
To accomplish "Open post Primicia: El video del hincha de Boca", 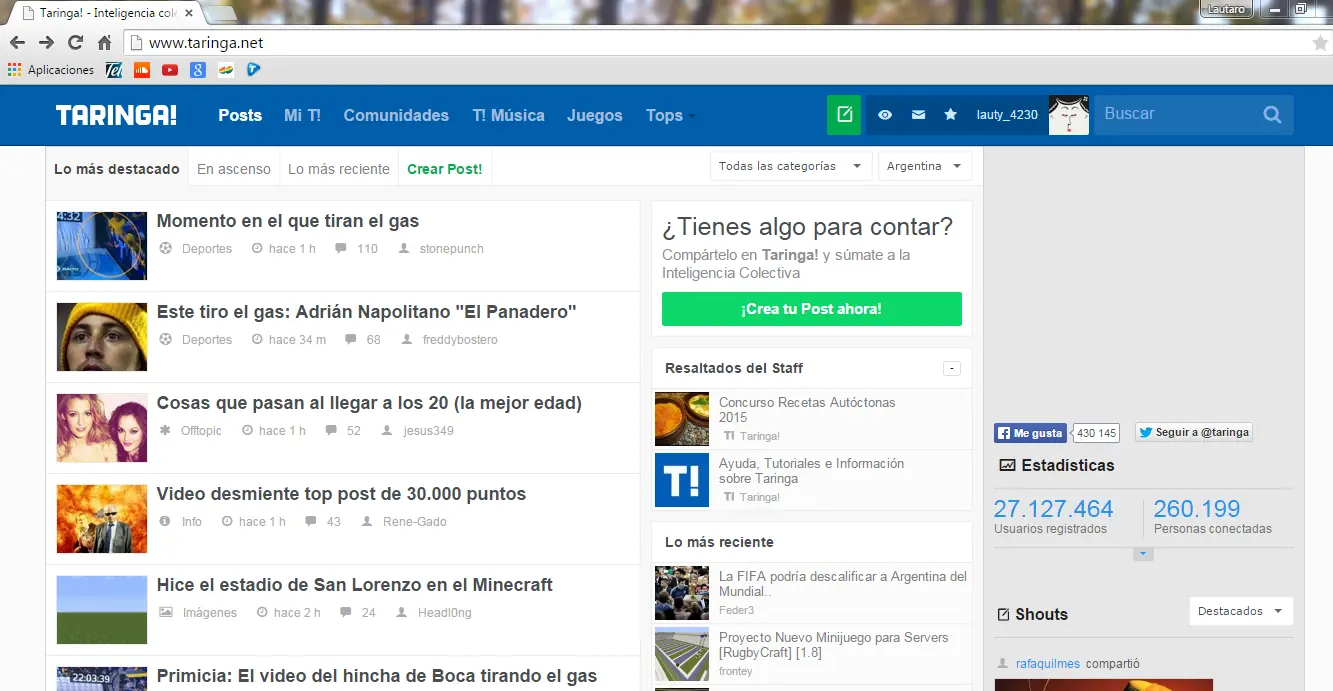I will coord(377,676).
